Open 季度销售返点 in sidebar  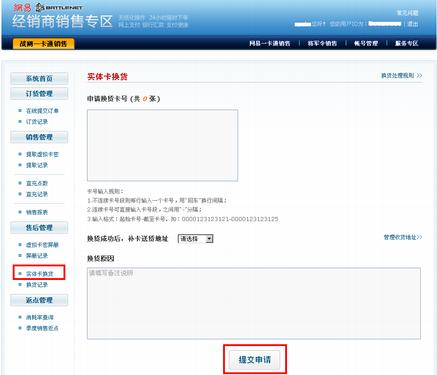[42, 328]
